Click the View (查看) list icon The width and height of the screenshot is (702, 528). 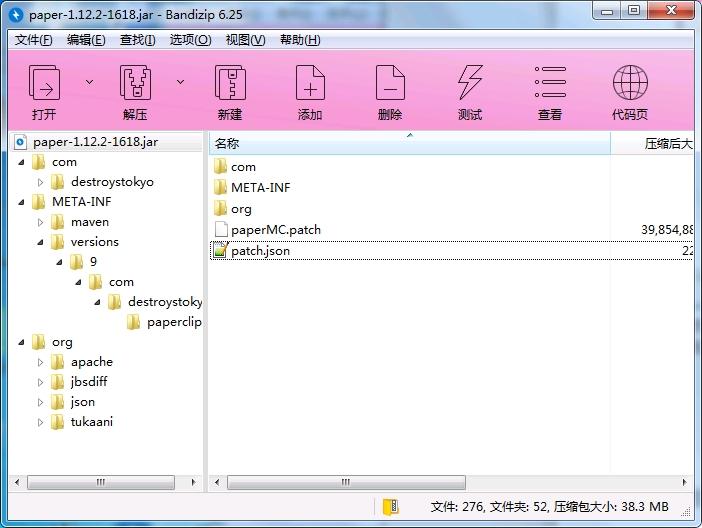click(x=550, y=82)
